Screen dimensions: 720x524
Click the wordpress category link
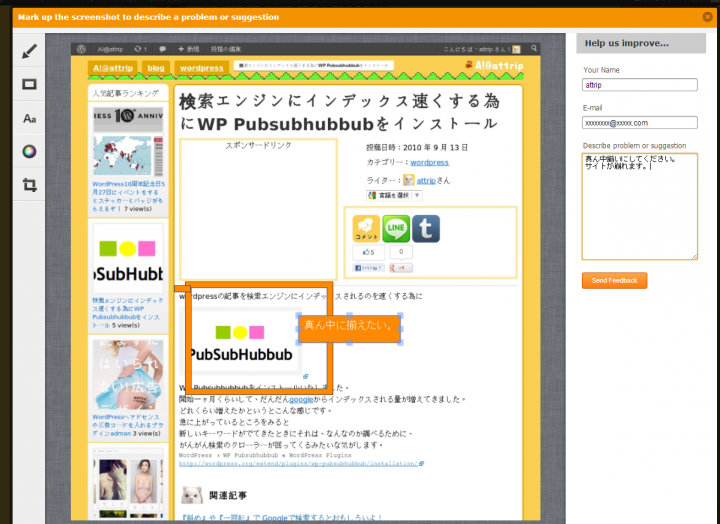pos(429,163)
